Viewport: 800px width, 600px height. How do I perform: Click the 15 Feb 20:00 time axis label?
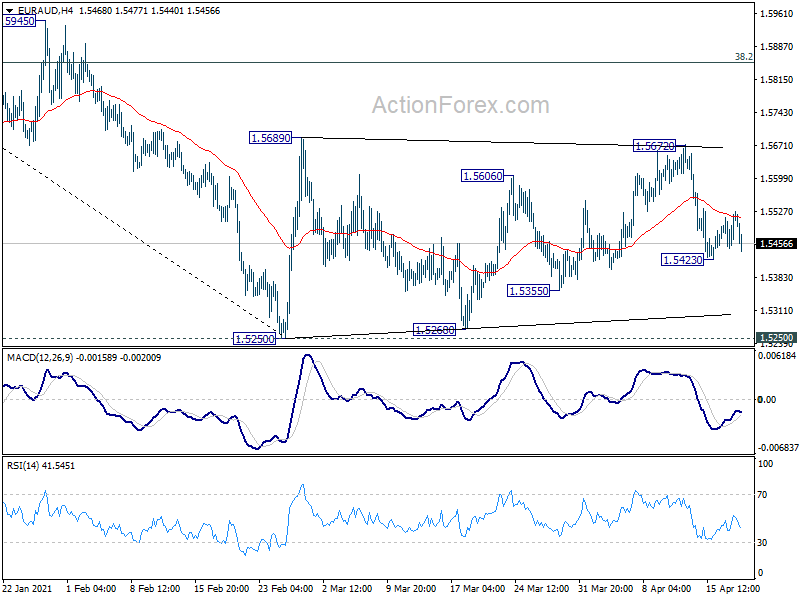click(x=221, y=589)
